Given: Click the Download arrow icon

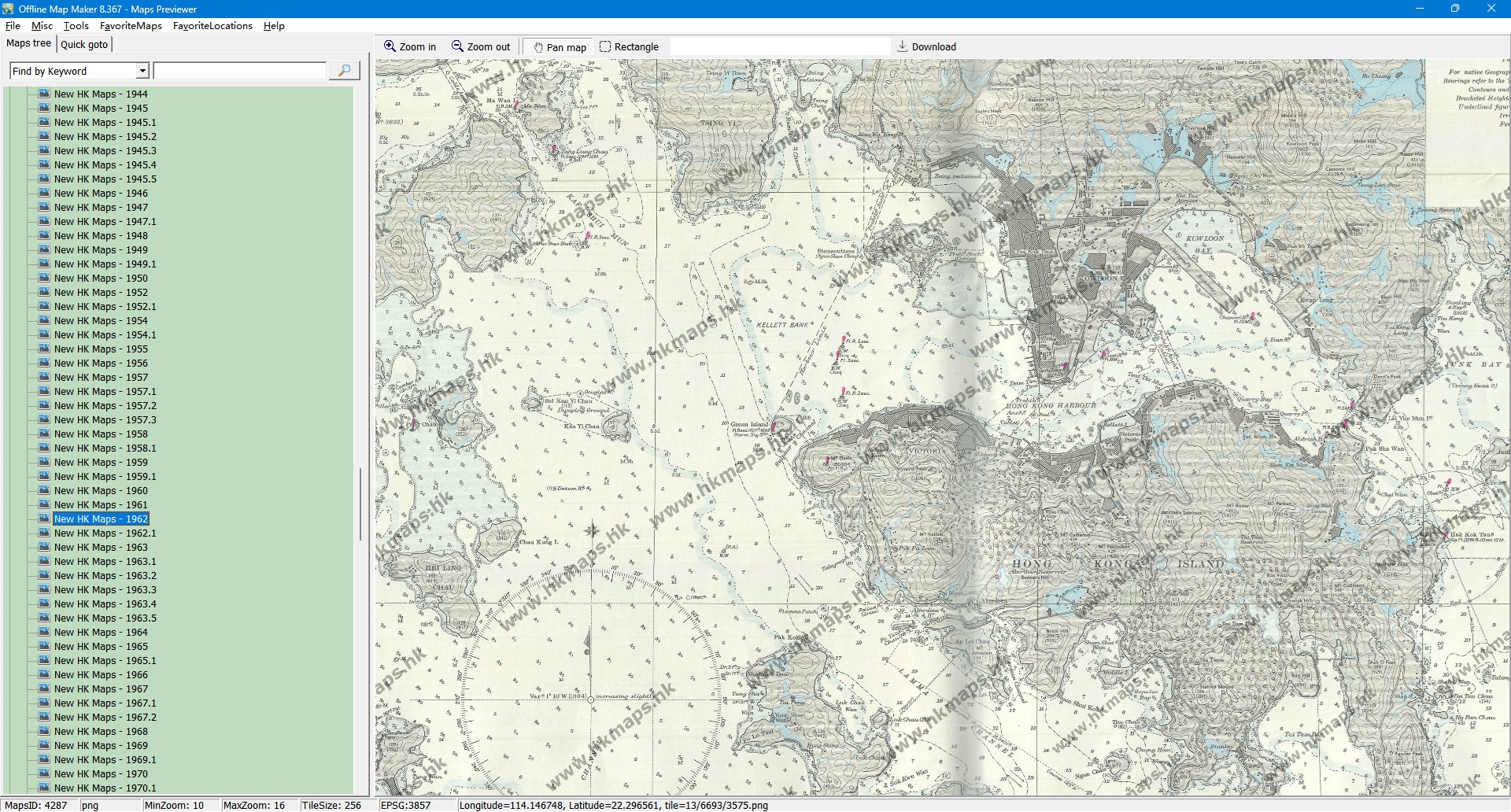Looking at the screenshot, I should (x=903, y=46).
